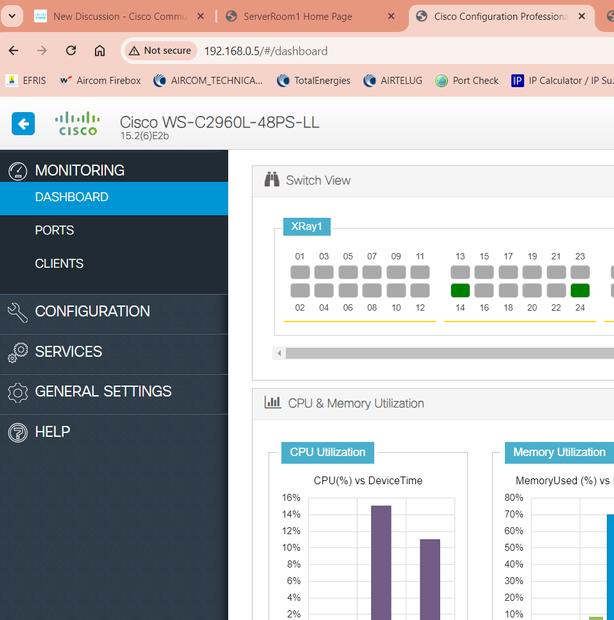The height and width of the screenshot is (620, 614).
Task: Open the tab search dropdown arrow
Action: pos(12,16)
